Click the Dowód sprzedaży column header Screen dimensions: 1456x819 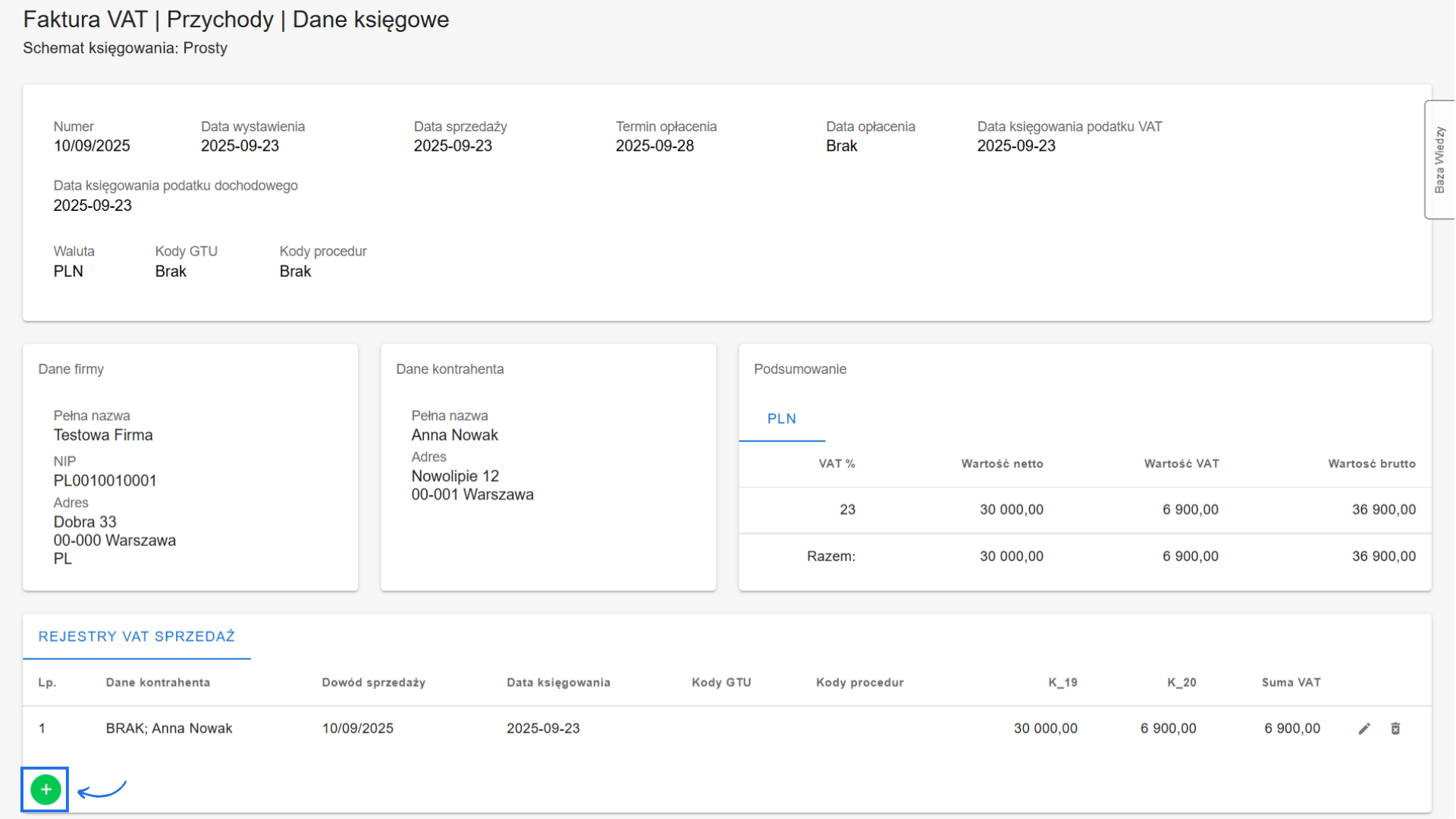pos(373,682)
